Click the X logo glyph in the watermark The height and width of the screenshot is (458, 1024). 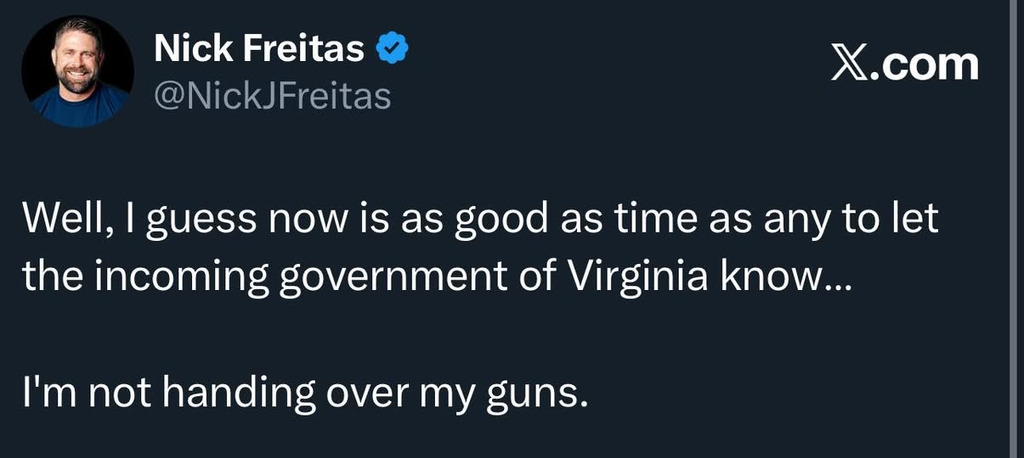[850, 64]
